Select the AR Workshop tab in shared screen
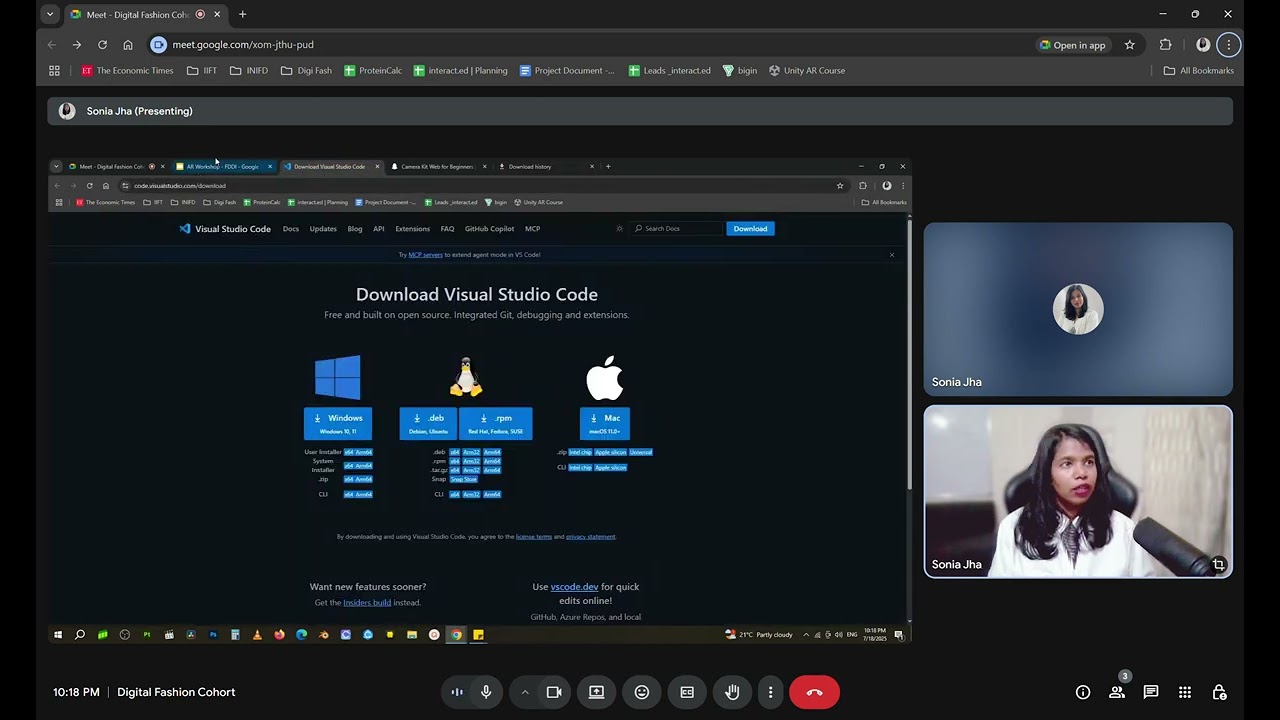Screen dimensions: 1280x720 click(224, 167)
